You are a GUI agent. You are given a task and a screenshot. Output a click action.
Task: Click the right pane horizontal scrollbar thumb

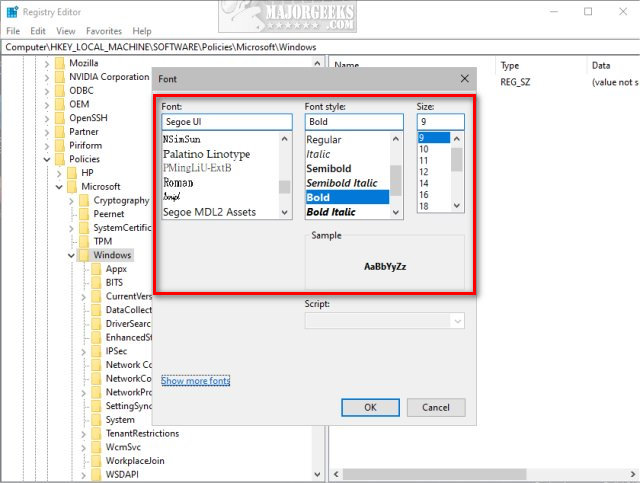click(434, 474)
